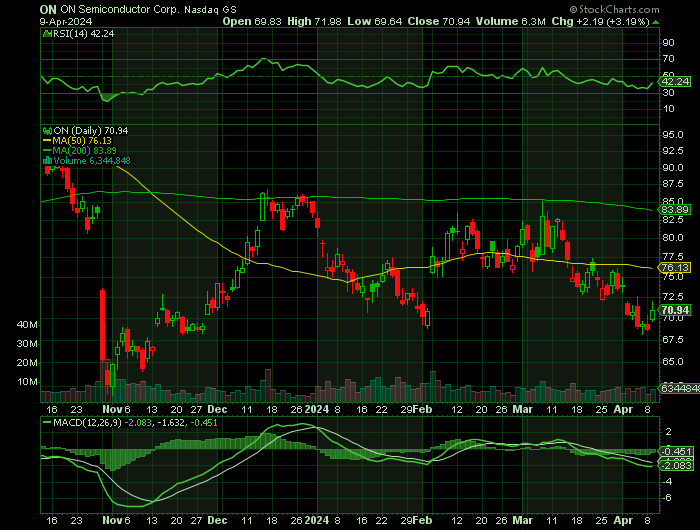Click the 9-Apr-2024 date label
Screen dimensions: 700x530
(x=66, y=21)
